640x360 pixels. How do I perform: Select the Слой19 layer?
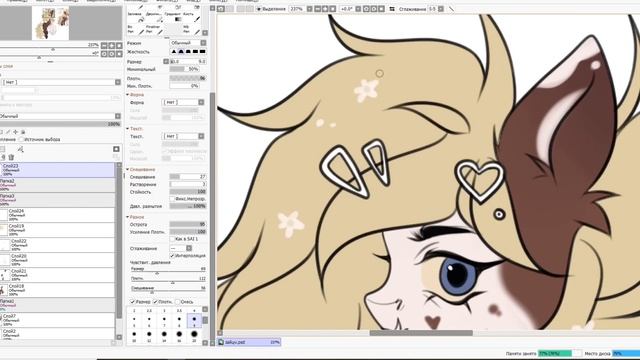pos(58,230)
